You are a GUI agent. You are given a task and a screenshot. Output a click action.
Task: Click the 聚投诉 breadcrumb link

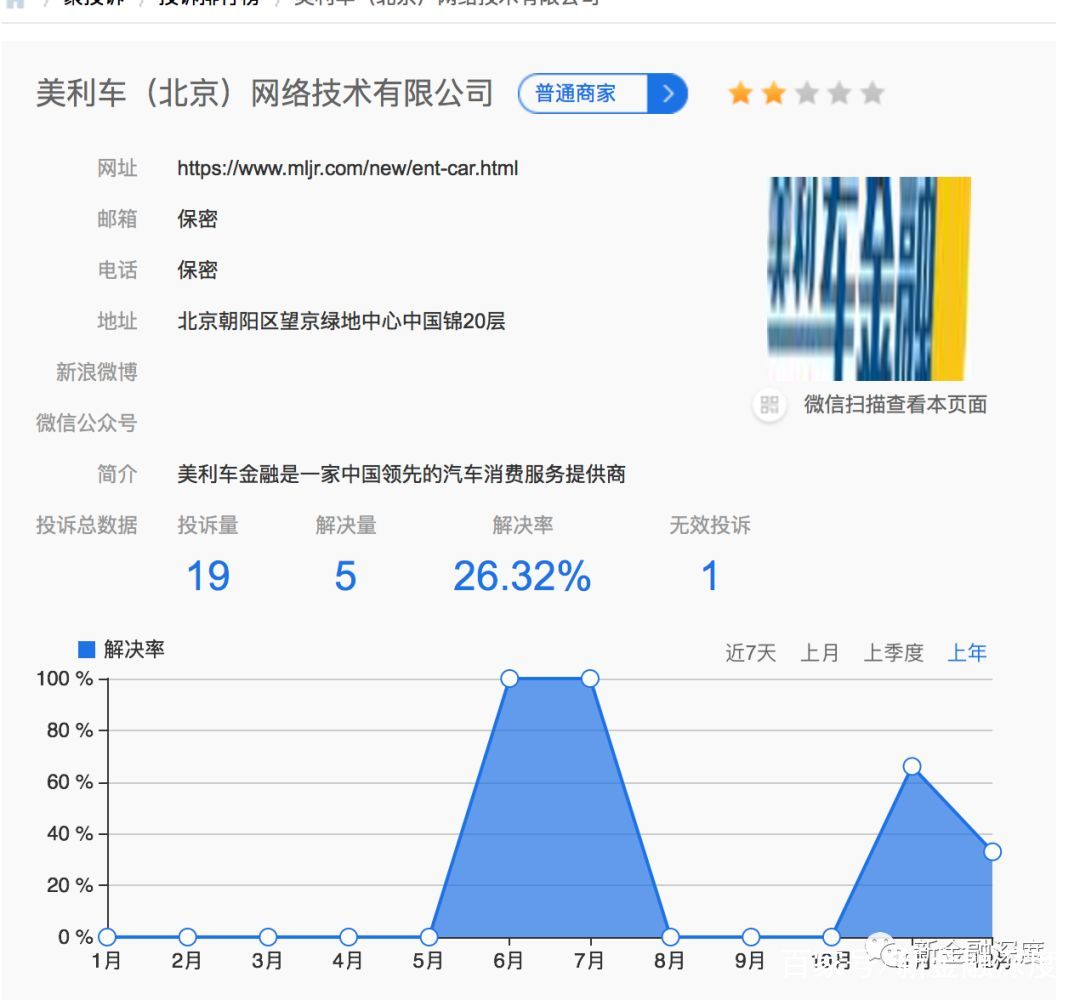(95, 2)
